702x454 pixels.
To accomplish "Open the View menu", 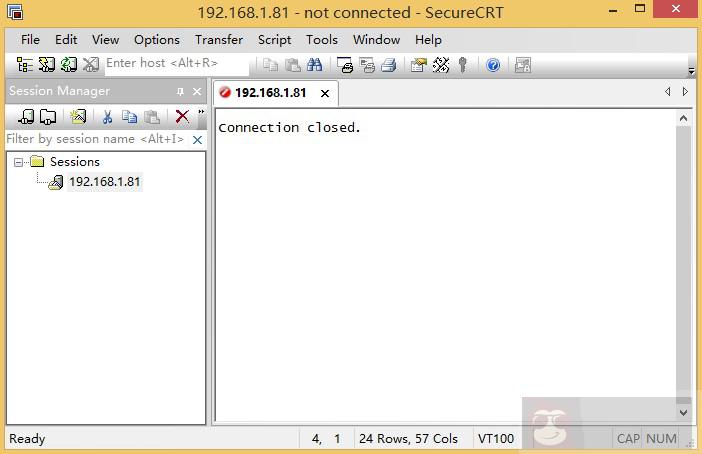I will coord(105,40).
